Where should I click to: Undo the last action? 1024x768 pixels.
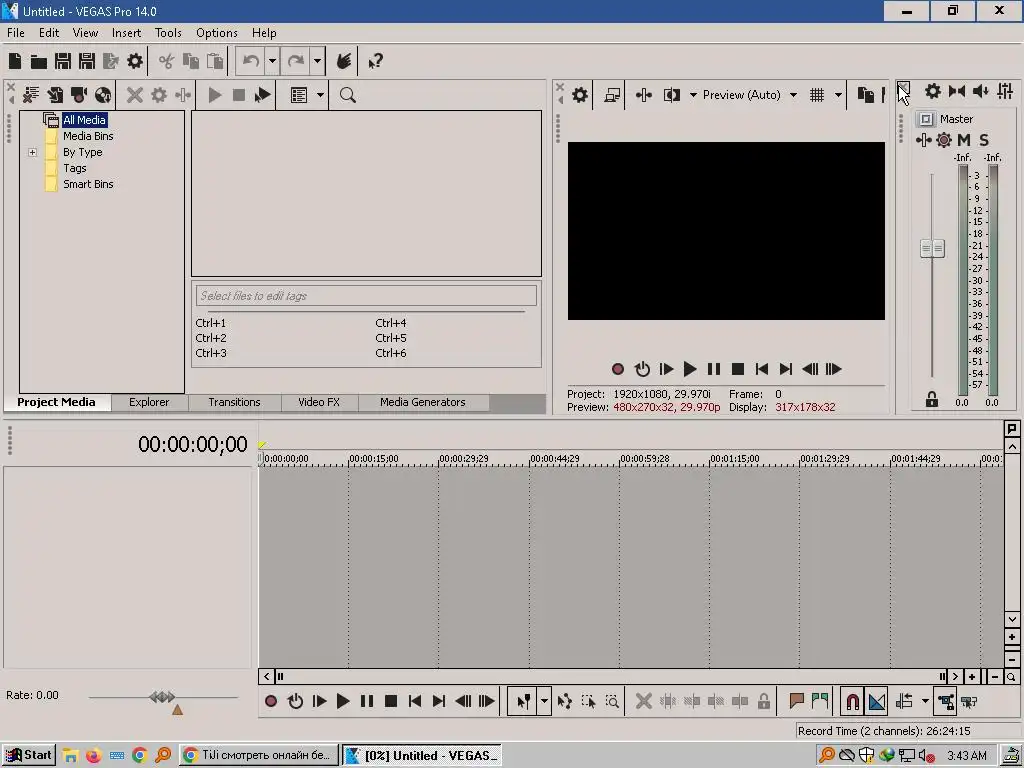click(251, 61)
